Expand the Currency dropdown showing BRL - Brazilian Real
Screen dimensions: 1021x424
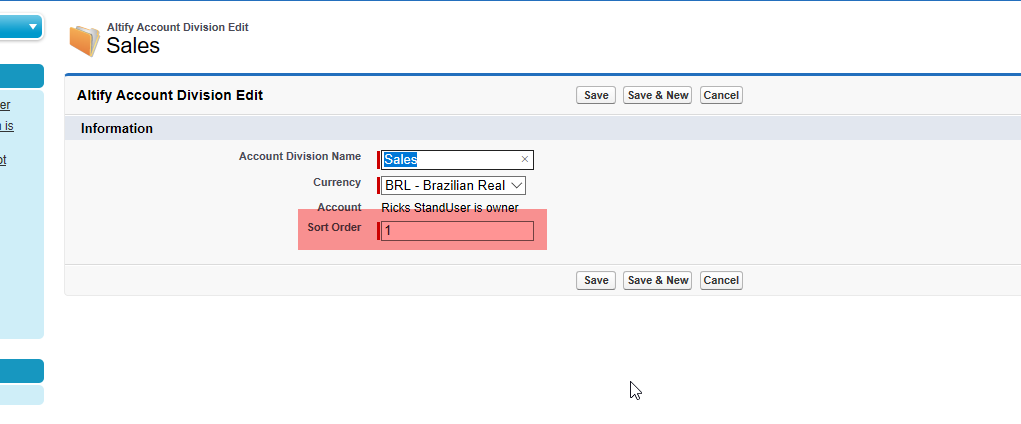(454, 185)
